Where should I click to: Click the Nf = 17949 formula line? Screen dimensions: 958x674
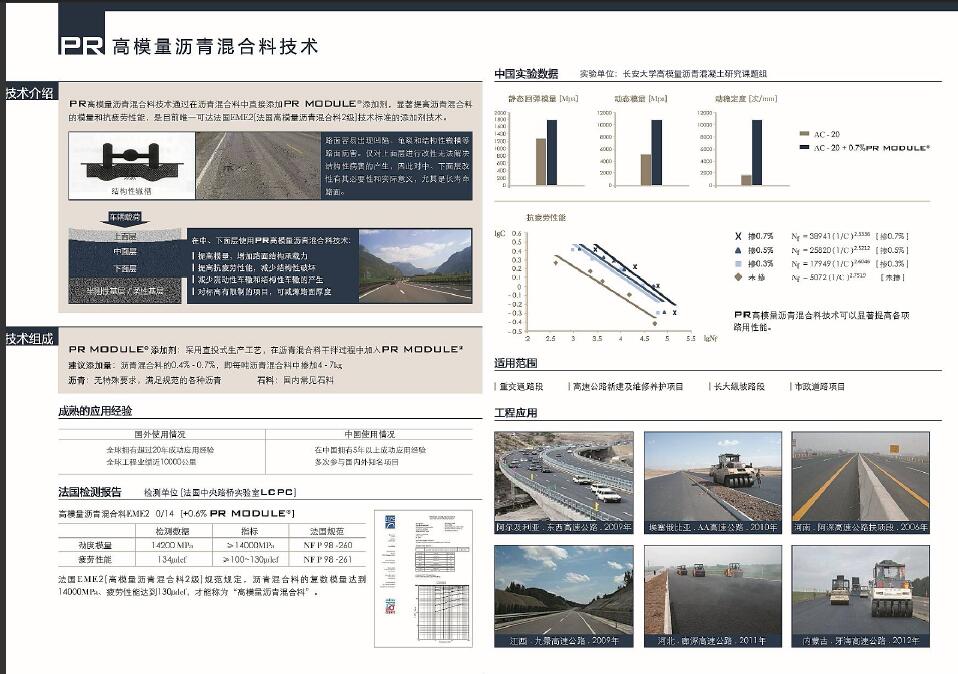850,264
